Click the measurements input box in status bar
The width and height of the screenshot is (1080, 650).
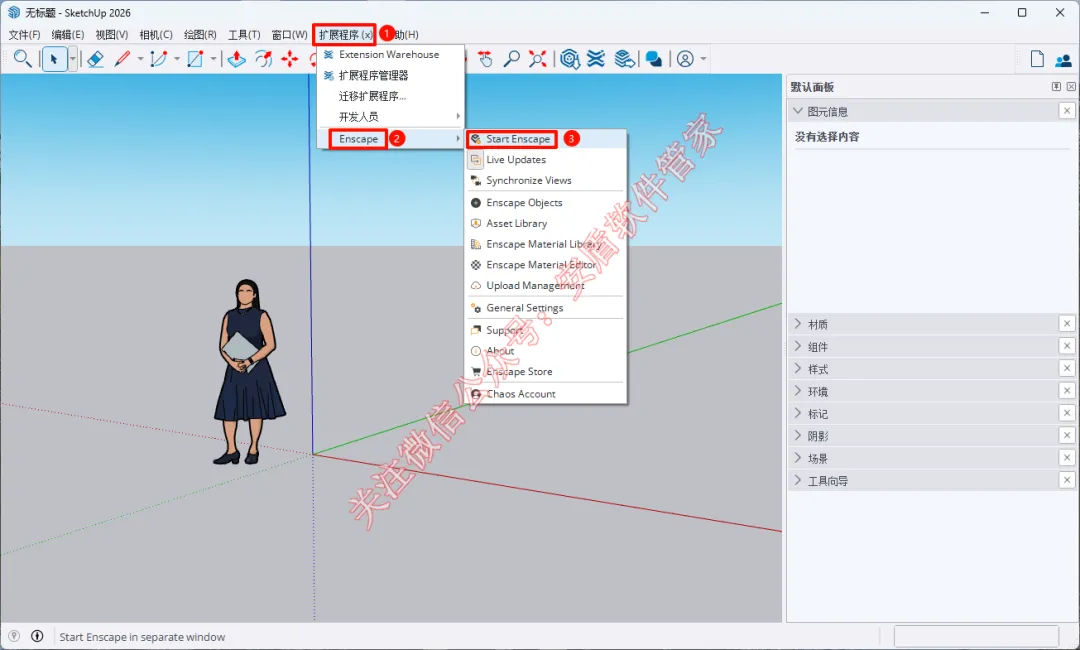click(x=976, y=636)
